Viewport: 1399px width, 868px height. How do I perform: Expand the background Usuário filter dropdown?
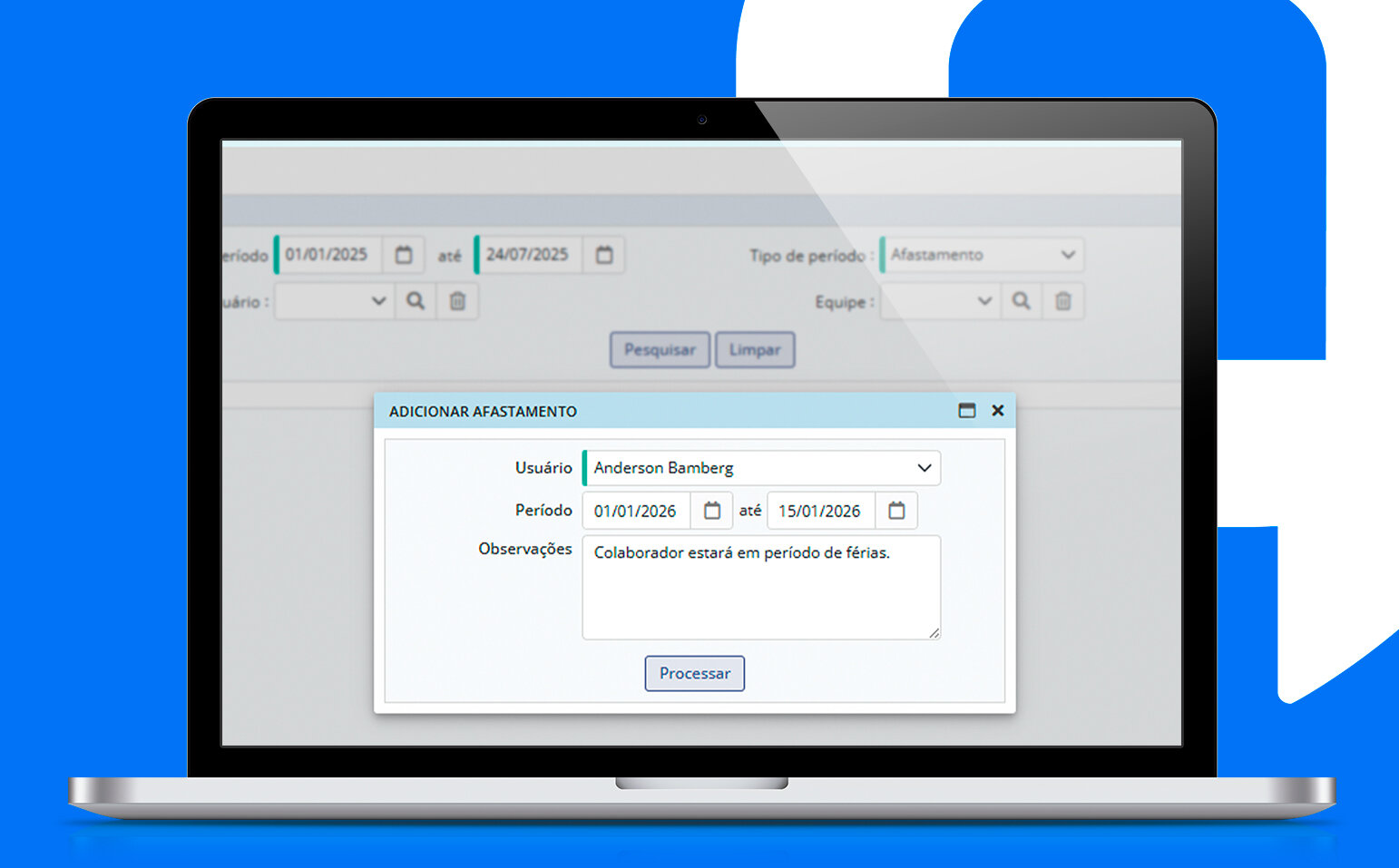point(334,301)
